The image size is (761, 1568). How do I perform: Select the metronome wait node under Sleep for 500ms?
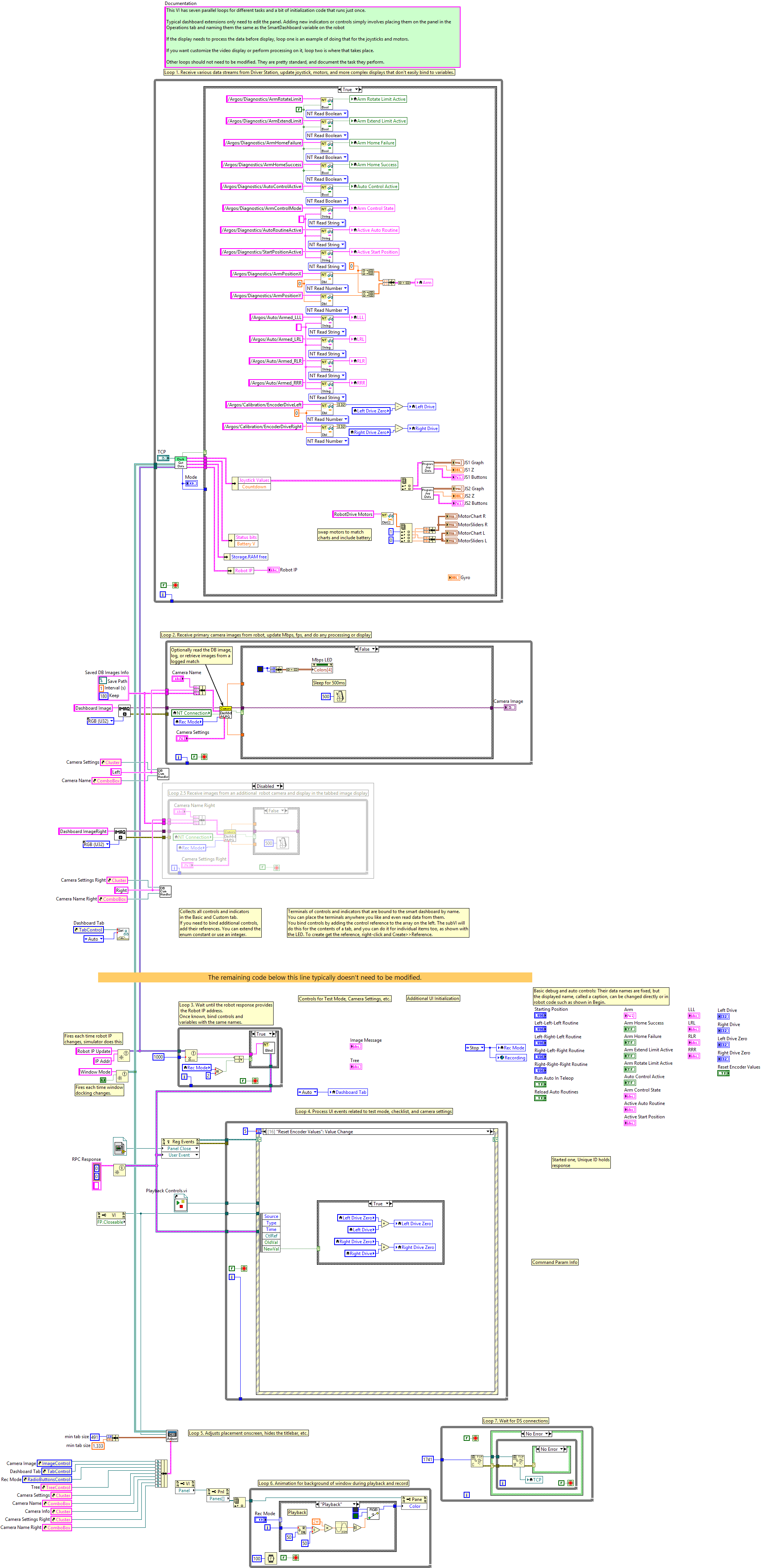340,696
